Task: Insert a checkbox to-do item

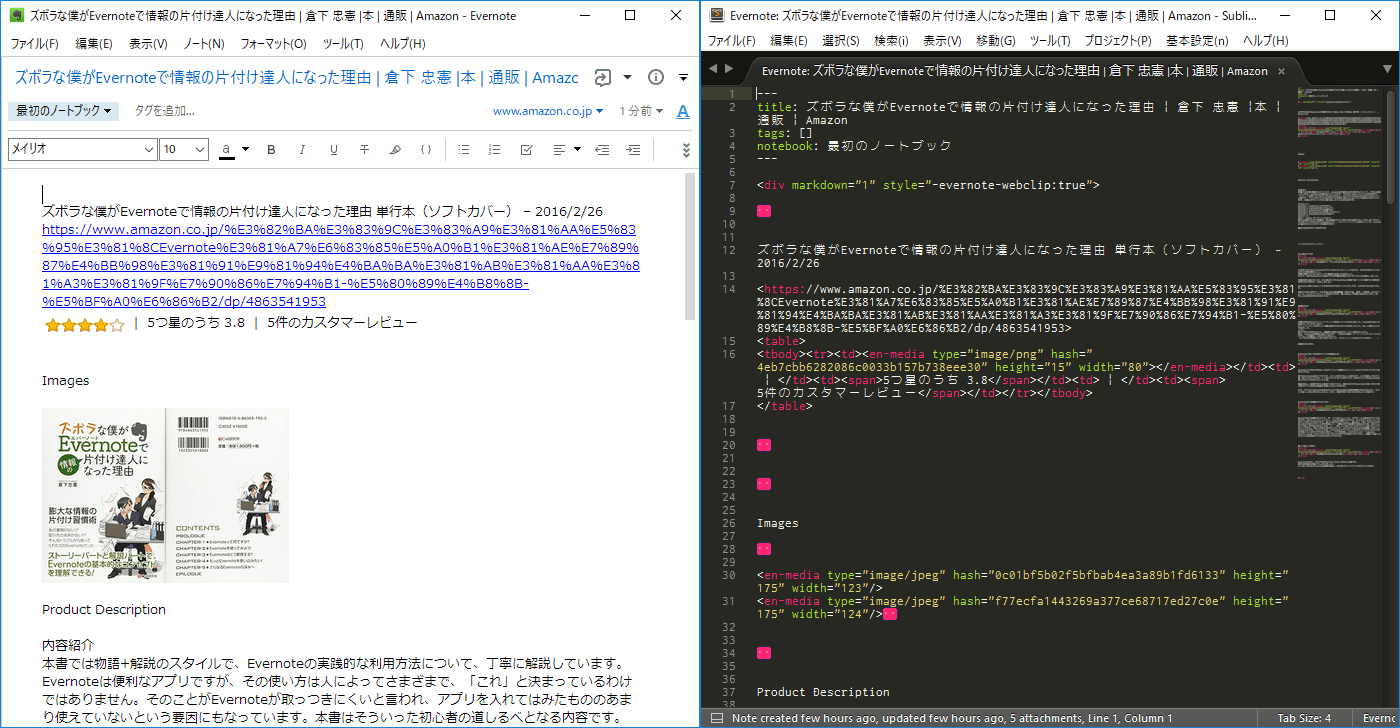Action: pyautogui.click(x=526, y=150)
